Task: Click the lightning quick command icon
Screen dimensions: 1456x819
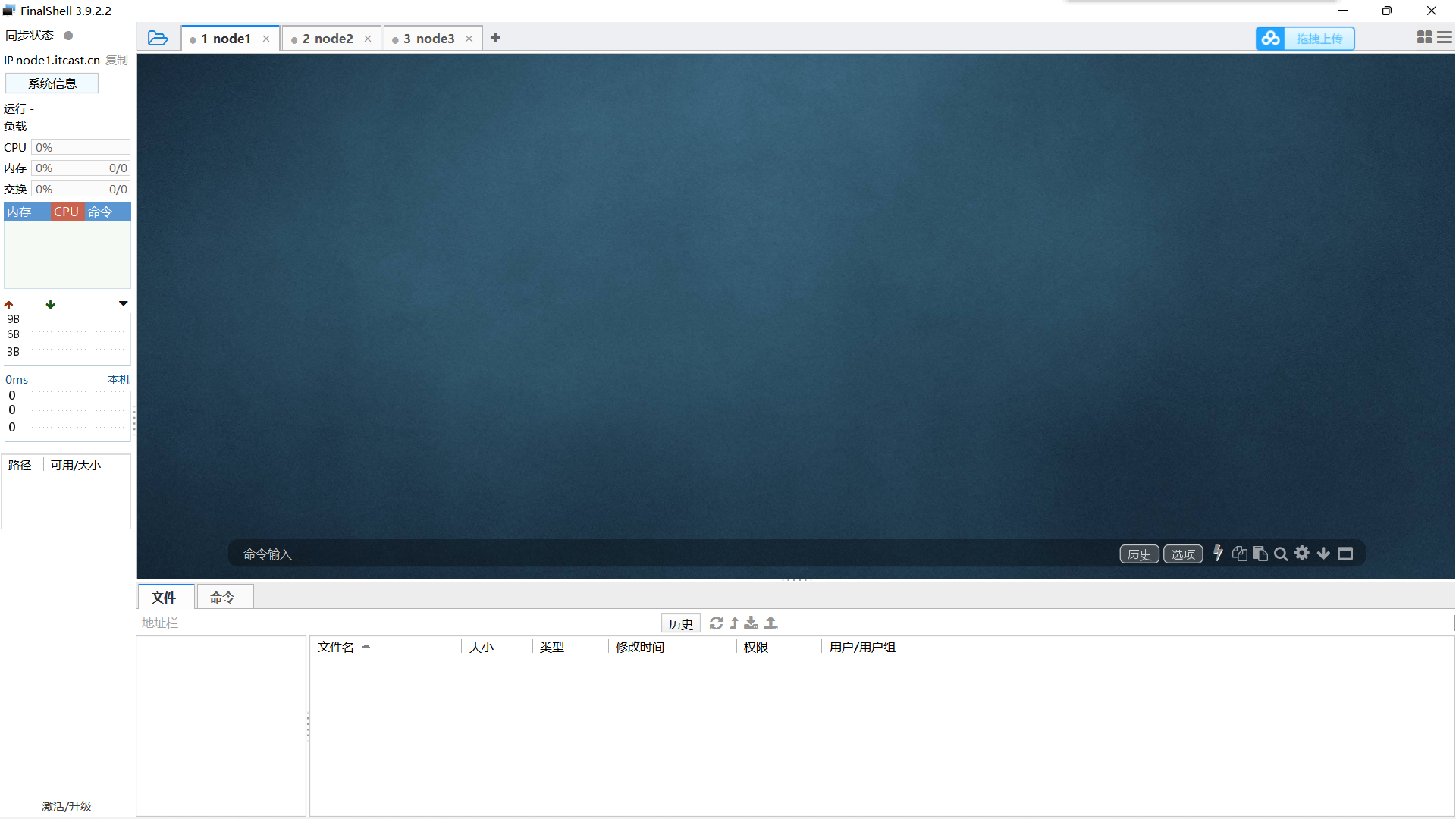Action: pyautogui.click(x=1218, y=554)
